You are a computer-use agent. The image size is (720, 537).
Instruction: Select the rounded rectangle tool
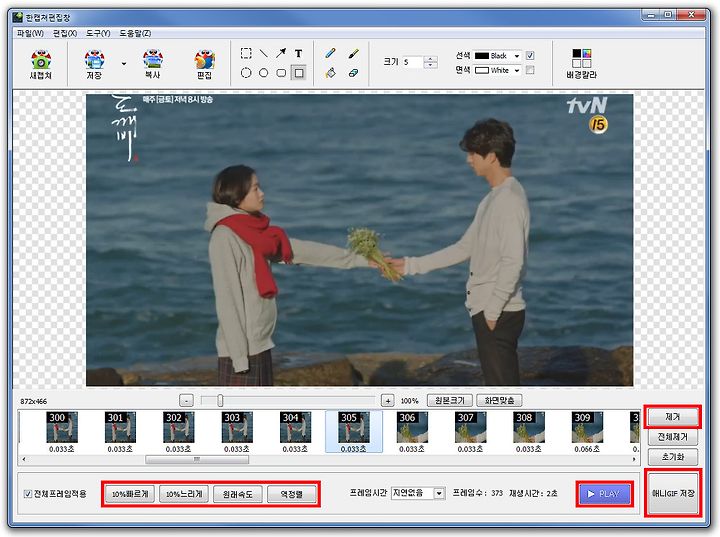coord(281,73)
